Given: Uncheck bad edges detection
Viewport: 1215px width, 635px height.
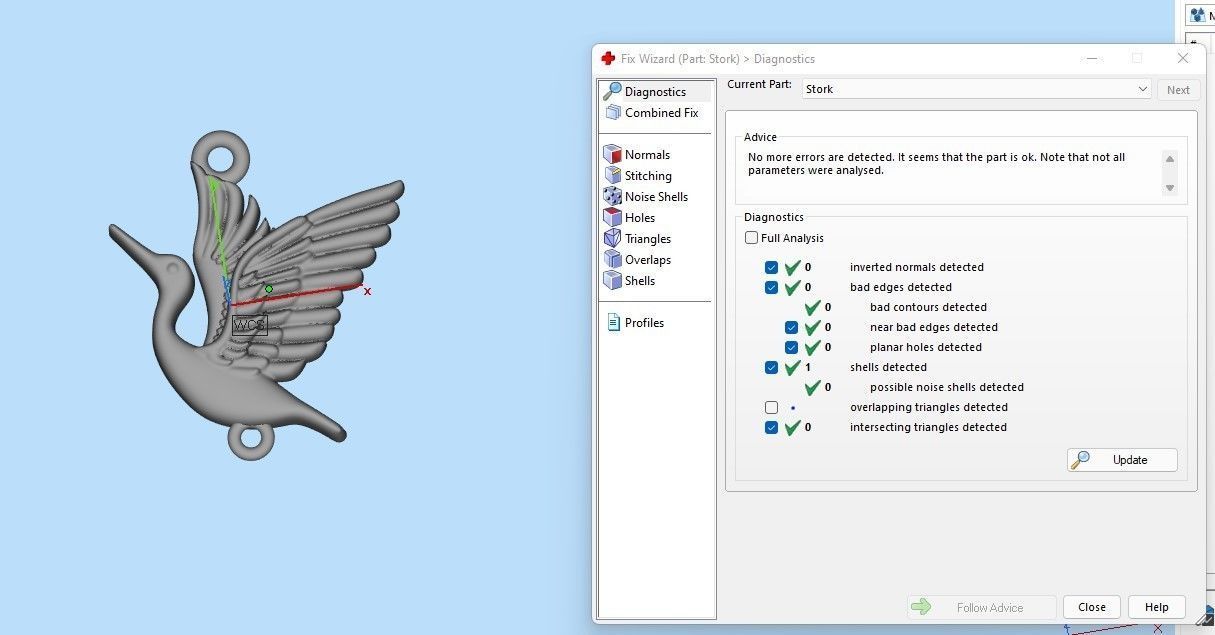Looking at the screenshot, I should pyautogui.click(x=771, y=287).
